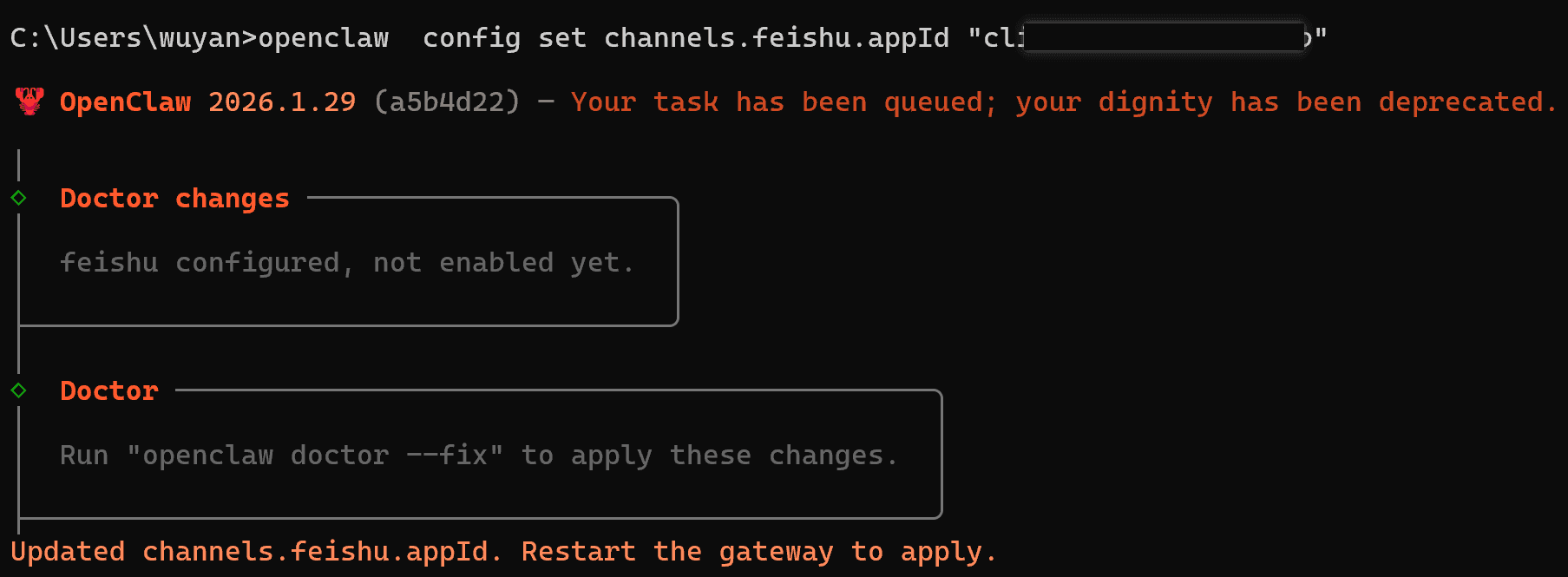Click the 'Doctor changes' section heading
The width and height of the screenshot is (1568, 577).
click(x=174, y=199)
